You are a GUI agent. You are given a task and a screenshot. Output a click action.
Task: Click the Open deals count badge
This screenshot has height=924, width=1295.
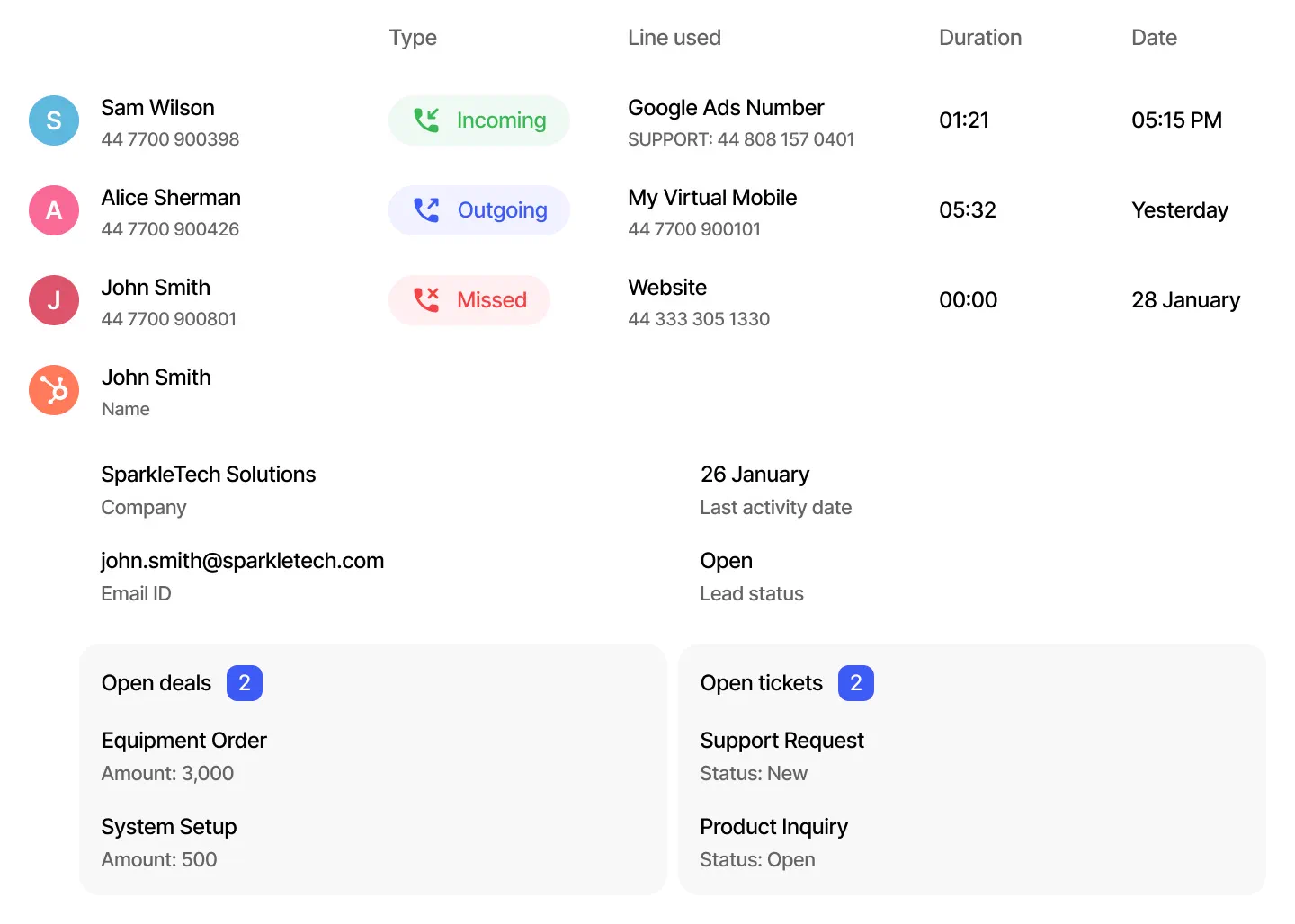coord(245,683)
